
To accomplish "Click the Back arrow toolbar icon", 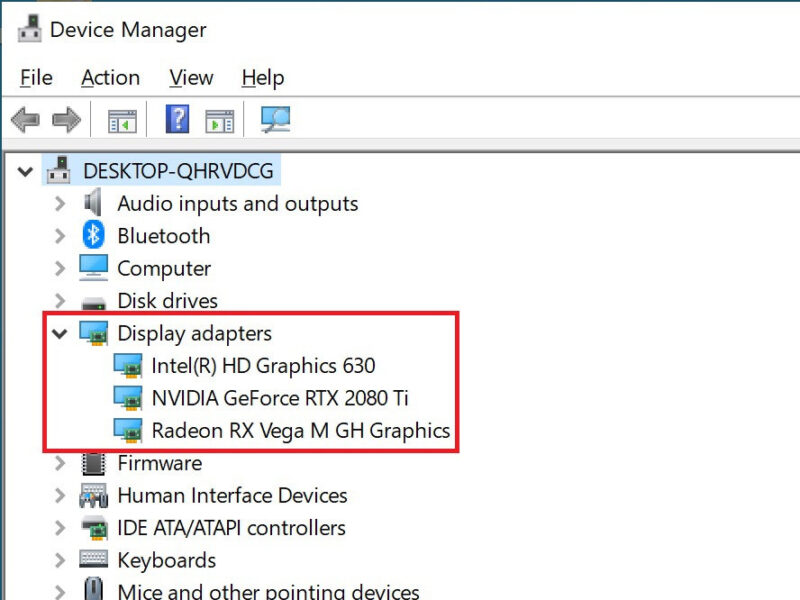I will (25, 120).
